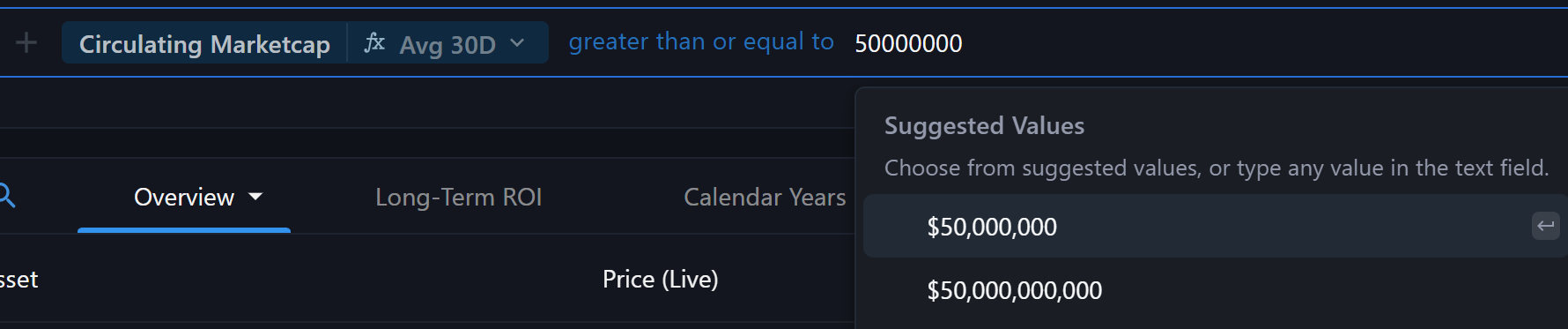Click the 50000000 value text field

pyautogui.click(x=908, y=43)
